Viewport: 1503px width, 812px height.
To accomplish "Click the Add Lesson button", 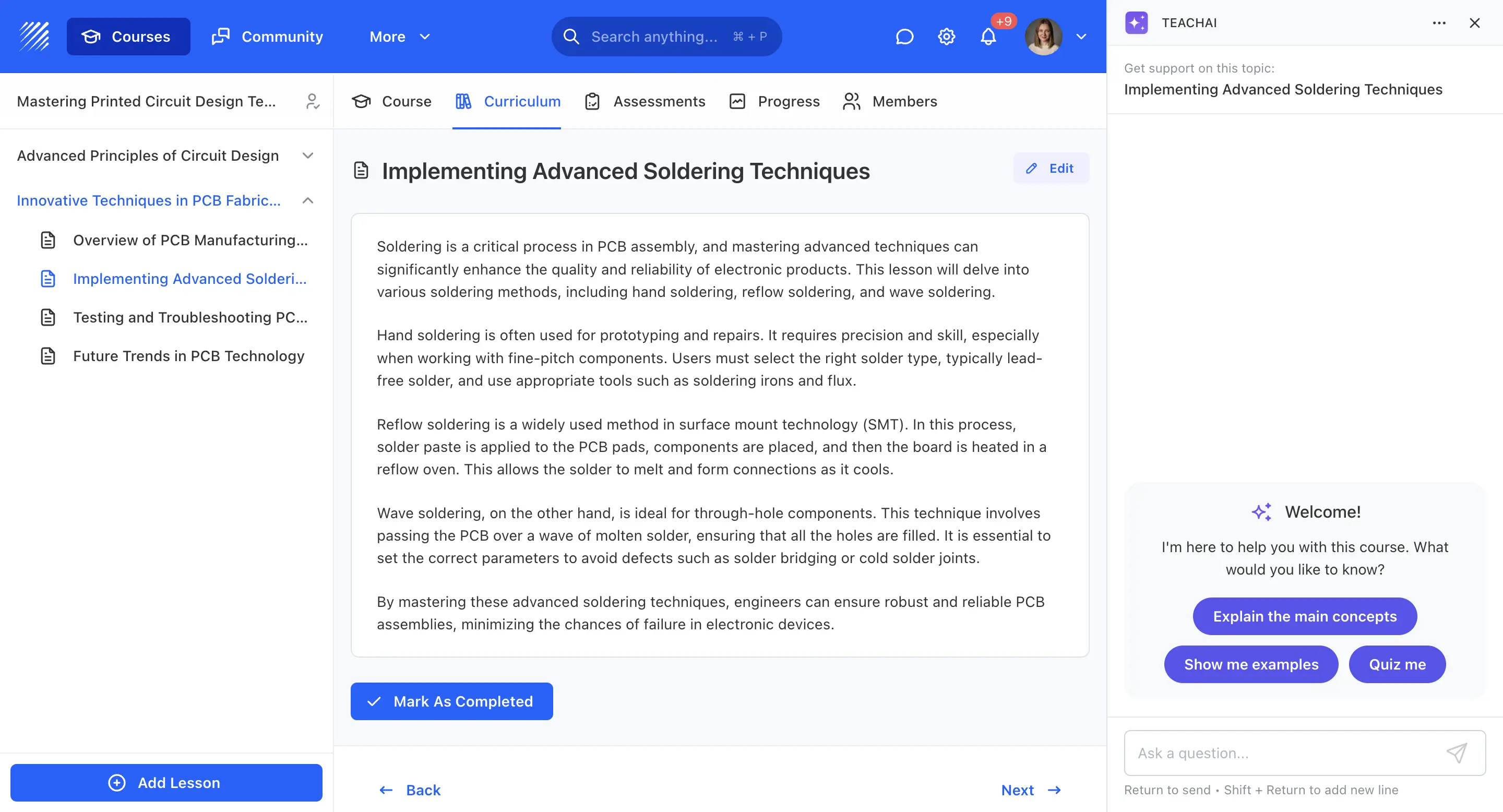I will click(166, 783).
